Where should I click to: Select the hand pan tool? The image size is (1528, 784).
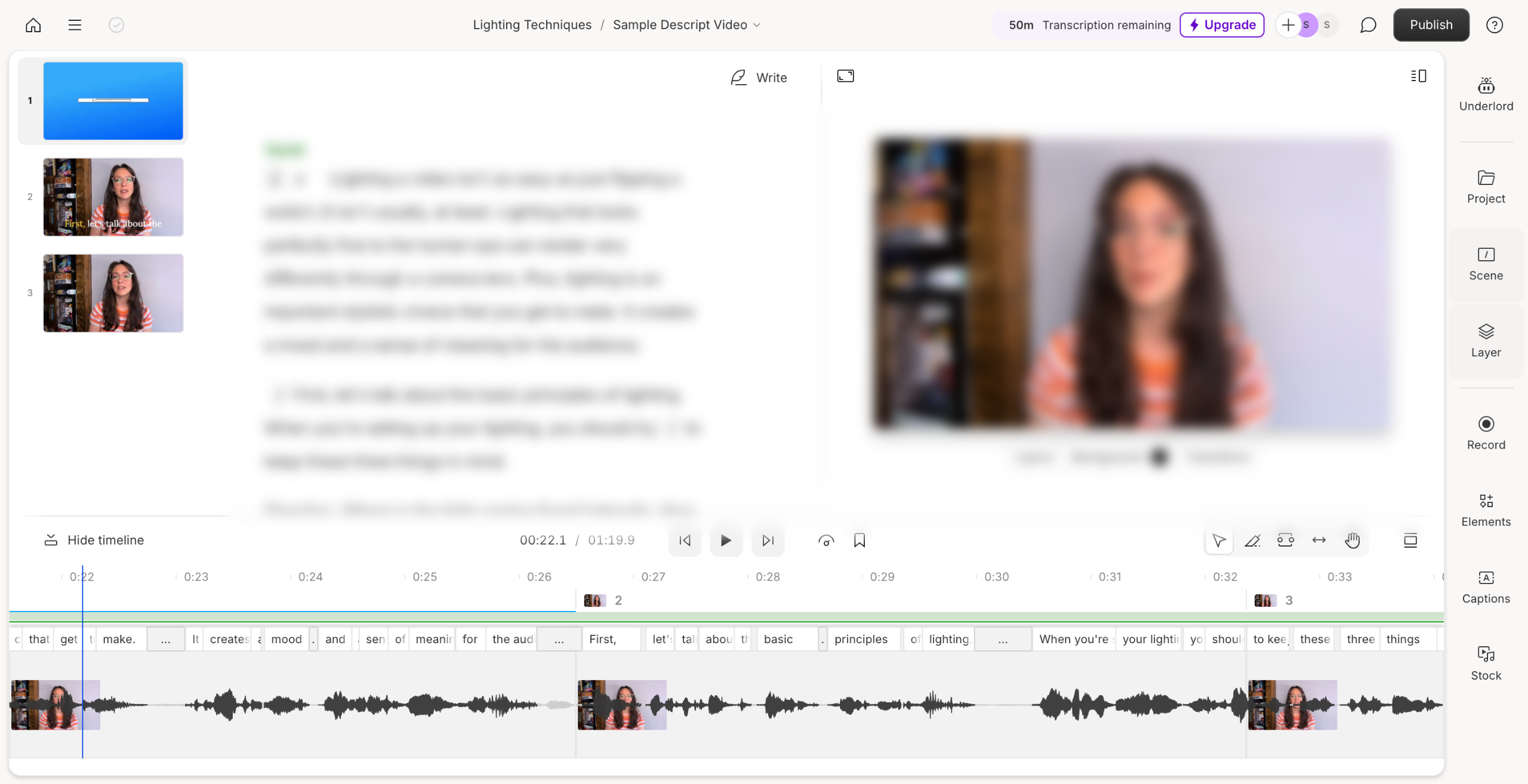coord(1352,541)
